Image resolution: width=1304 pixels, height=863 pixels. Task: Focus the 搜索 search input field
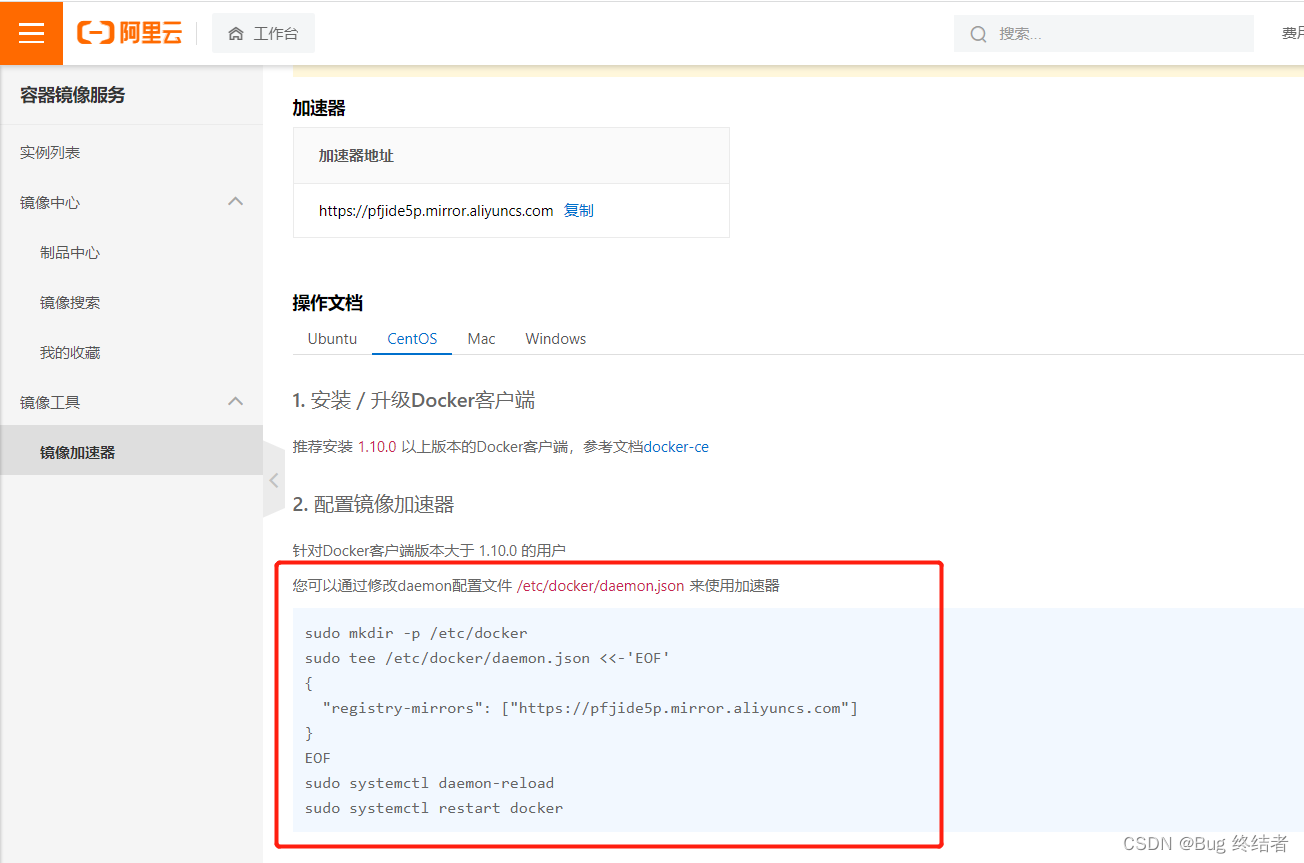[1103, 33]
